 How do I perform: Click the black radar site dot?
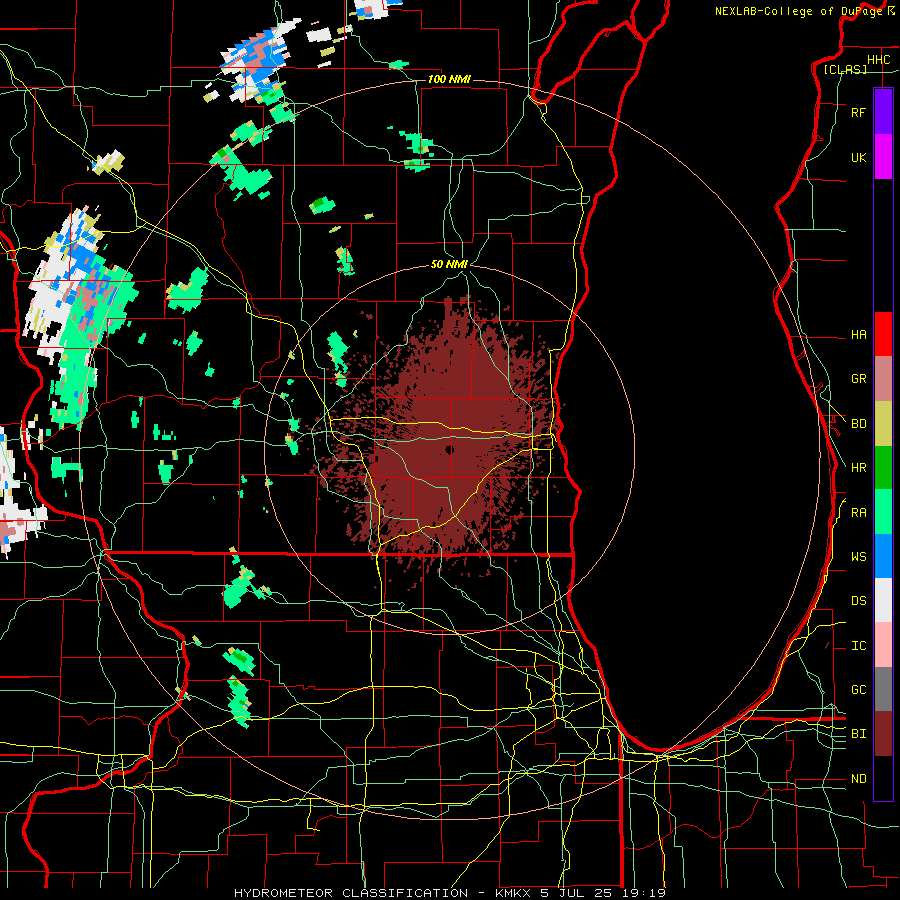[x=449, y=449]
